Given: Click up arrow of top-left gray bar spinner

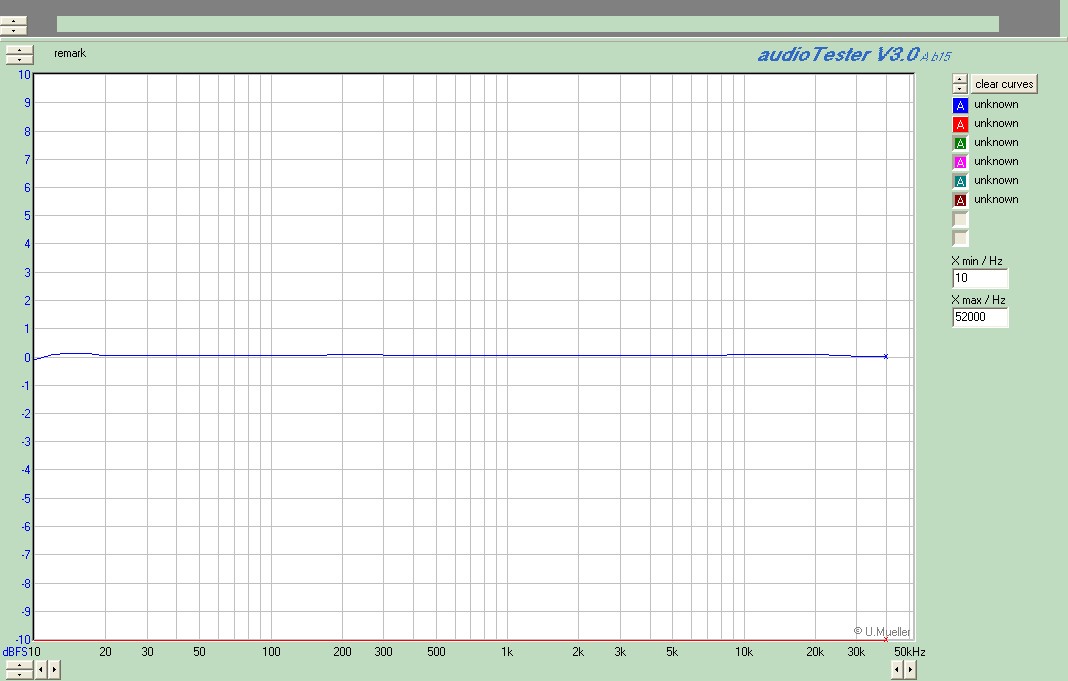Looking at the screenshot, I should click(13, 21).
